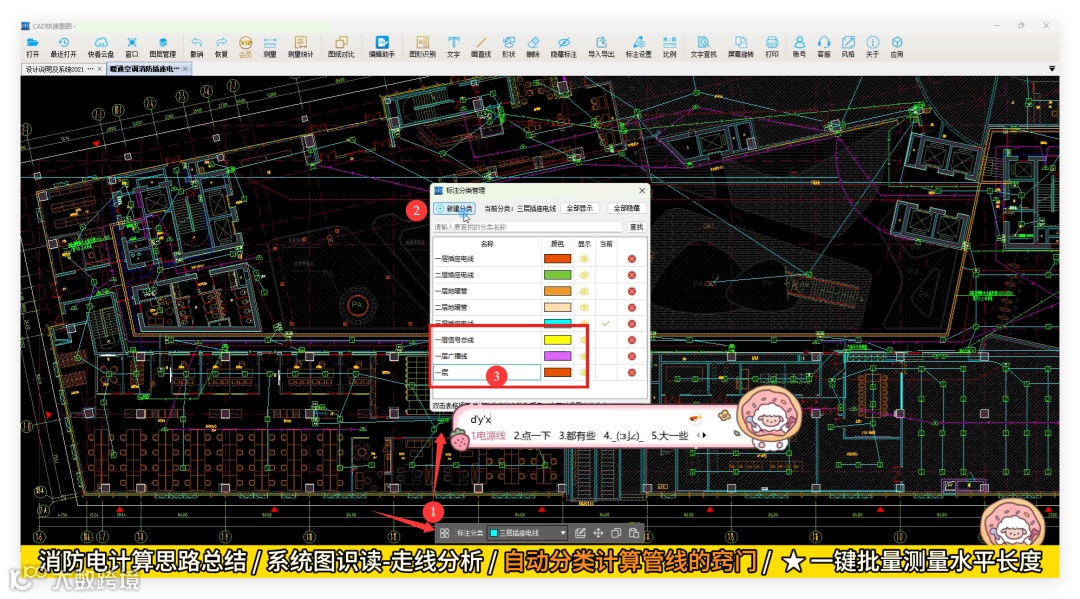
Task: Expand the tab list arrow at right
Action: click(1052, 69)
